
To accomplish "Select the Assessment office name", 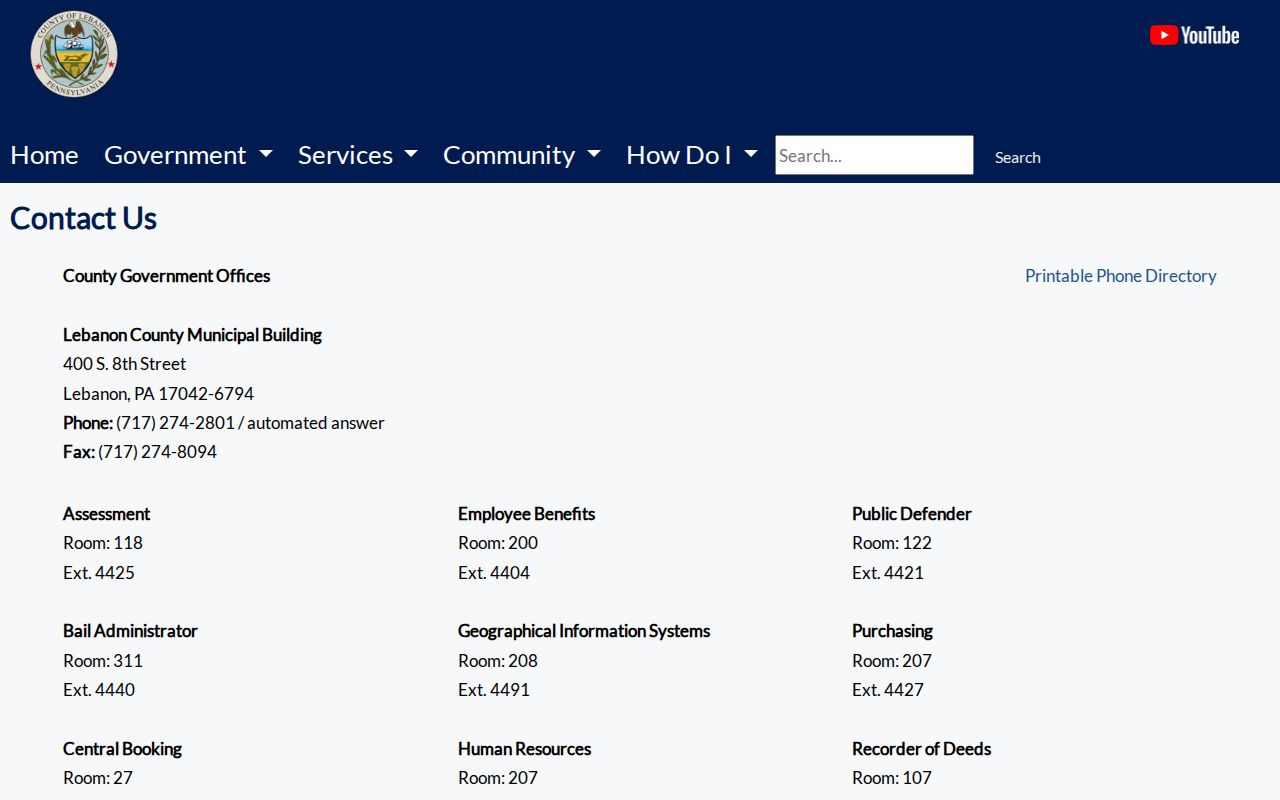I will [x=106, y=514].
